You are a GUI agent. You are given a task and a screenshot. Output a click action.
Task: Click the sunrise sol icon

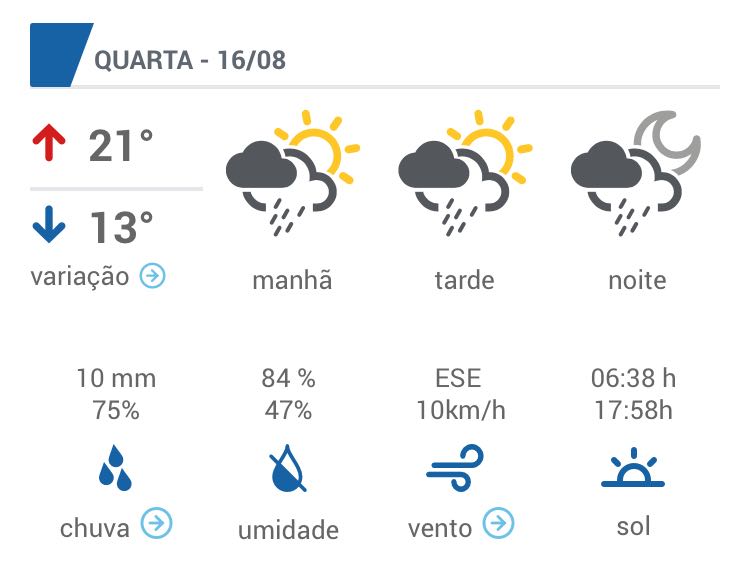click(633, 467)
